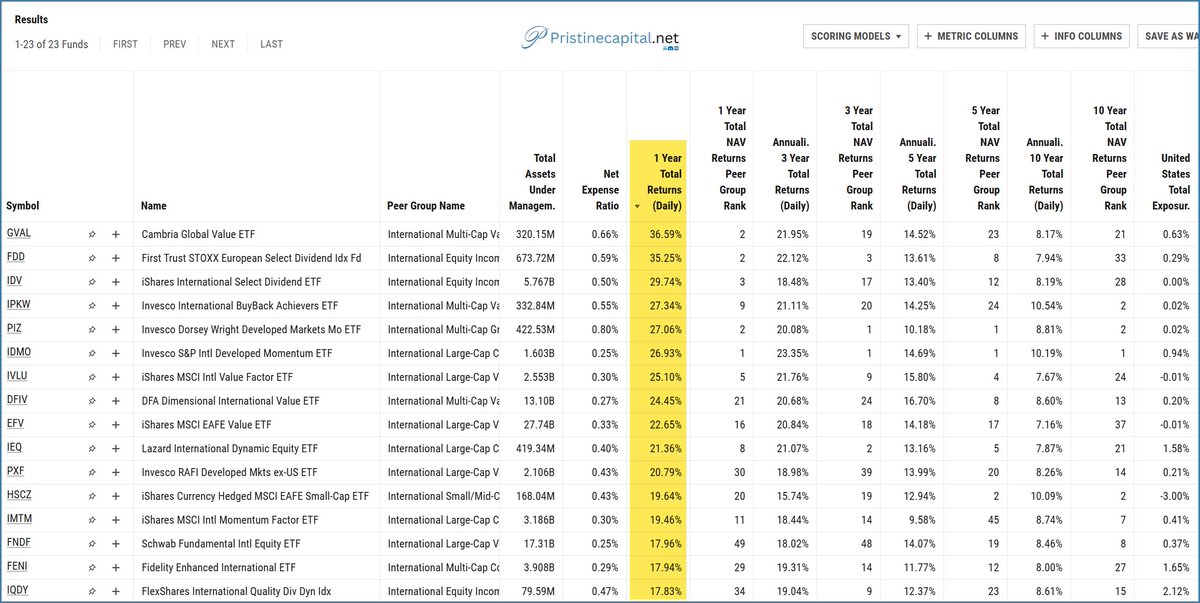Screen dimensions: 1200x603
Task: Open Cambria Global Value ETF name
Action: [x=199, y=234]
